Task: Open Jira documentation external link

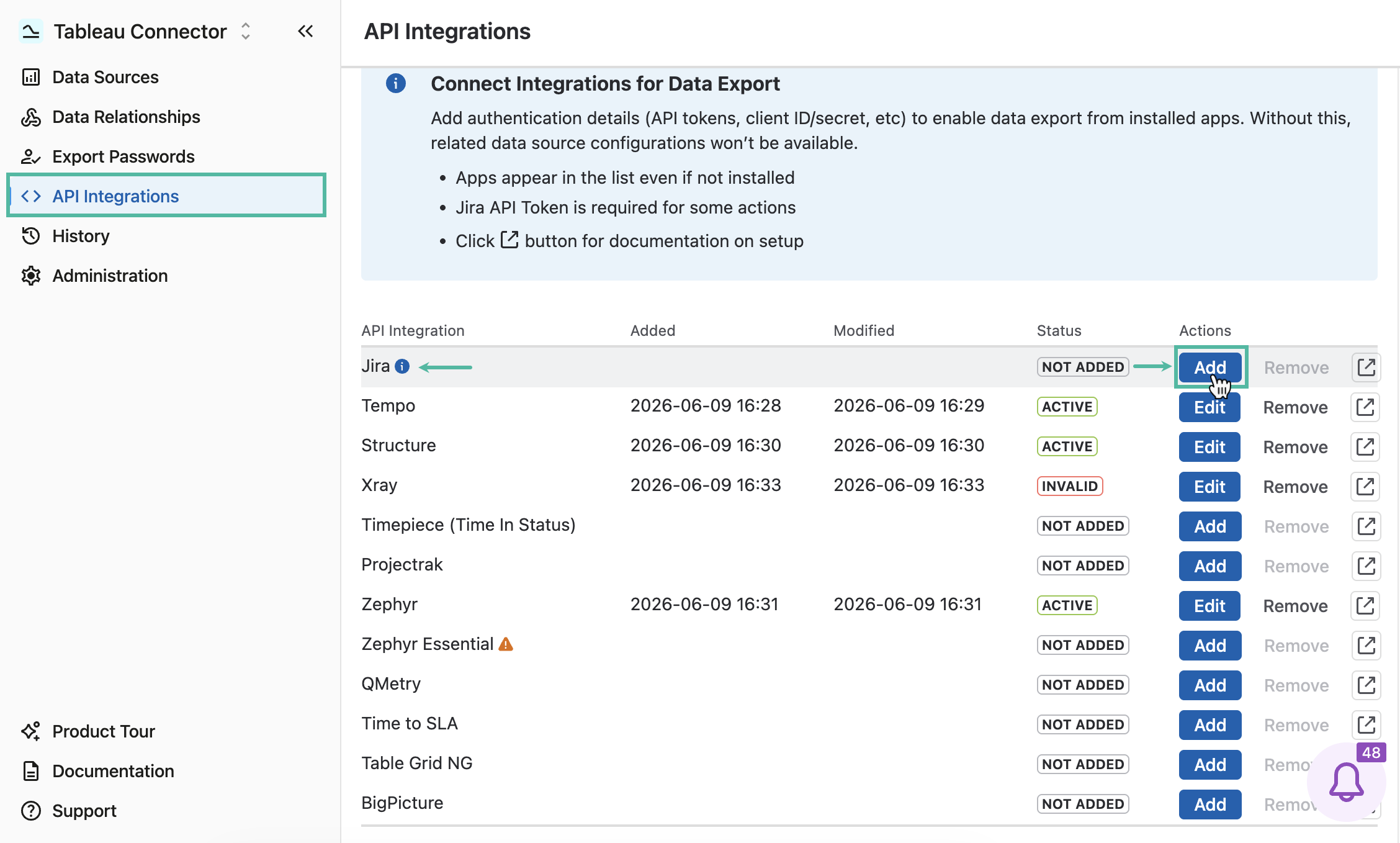Action: (1366, 367)
